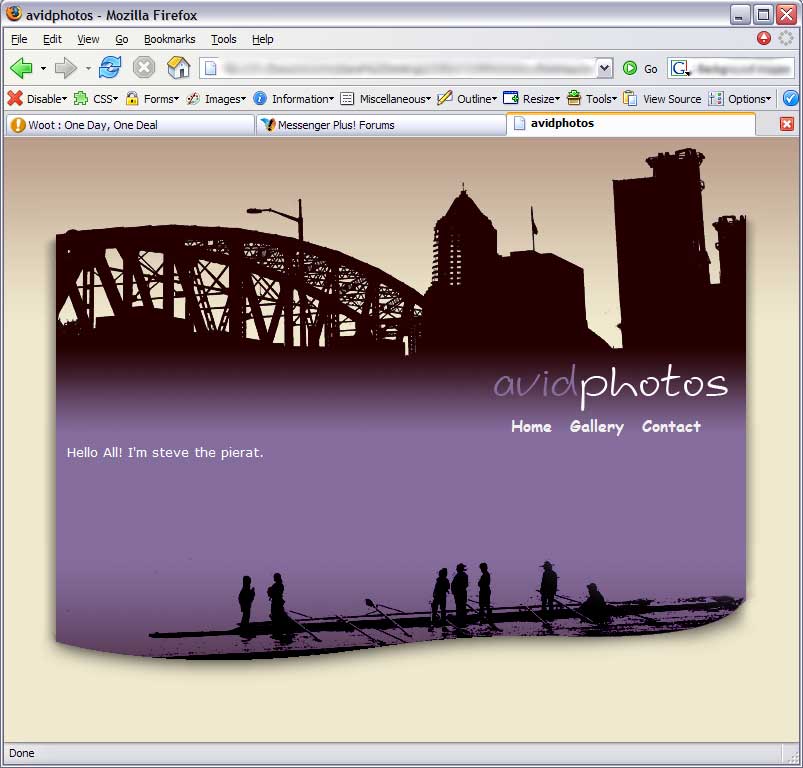Close the current tab with red X
803x768 pixels.
786,124
